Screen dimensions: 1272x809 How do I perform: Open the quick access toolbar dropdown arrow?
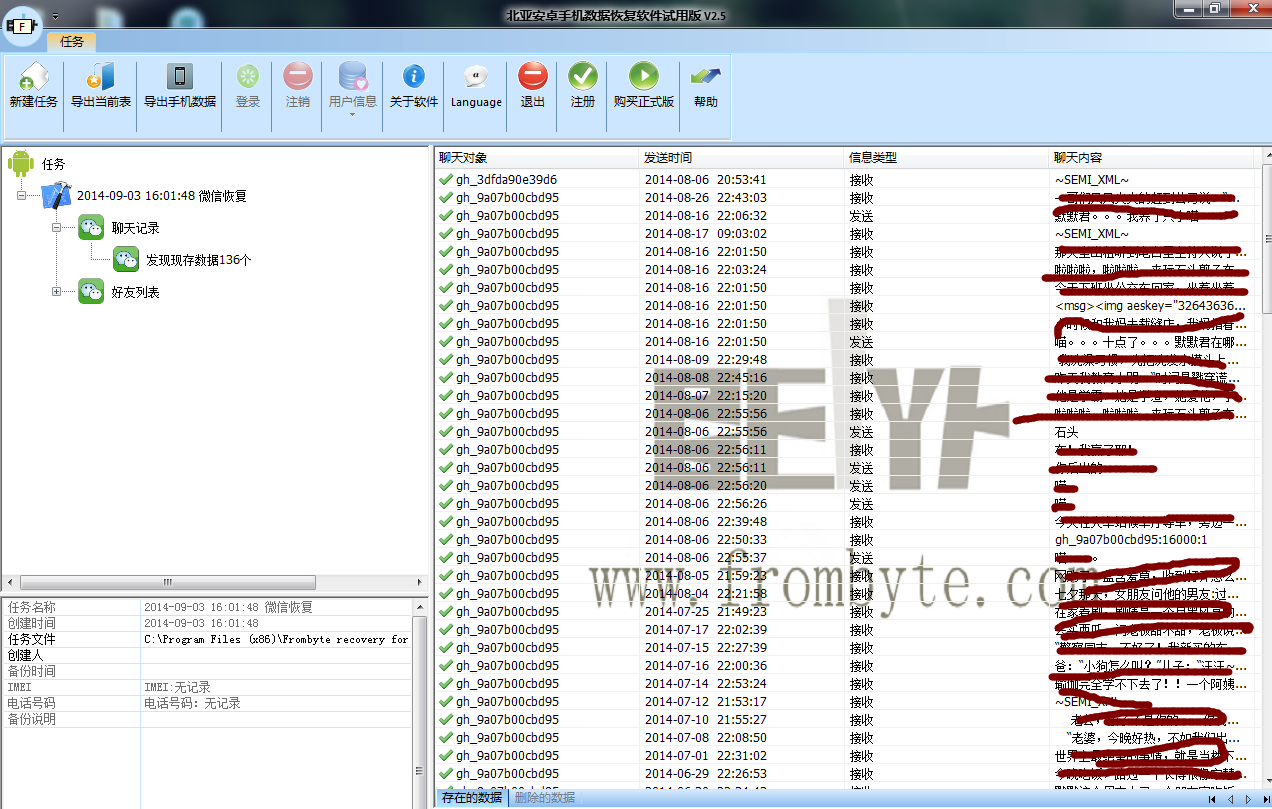point(55,16)
